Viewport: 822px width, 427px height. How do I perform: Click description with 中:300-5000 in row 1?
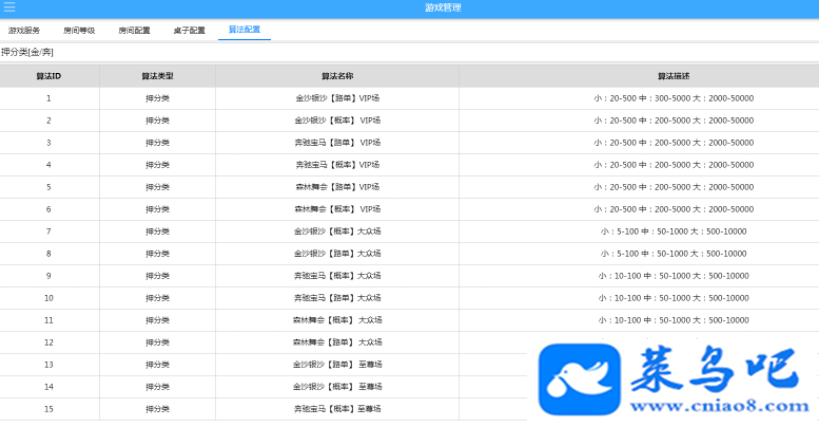674,98
